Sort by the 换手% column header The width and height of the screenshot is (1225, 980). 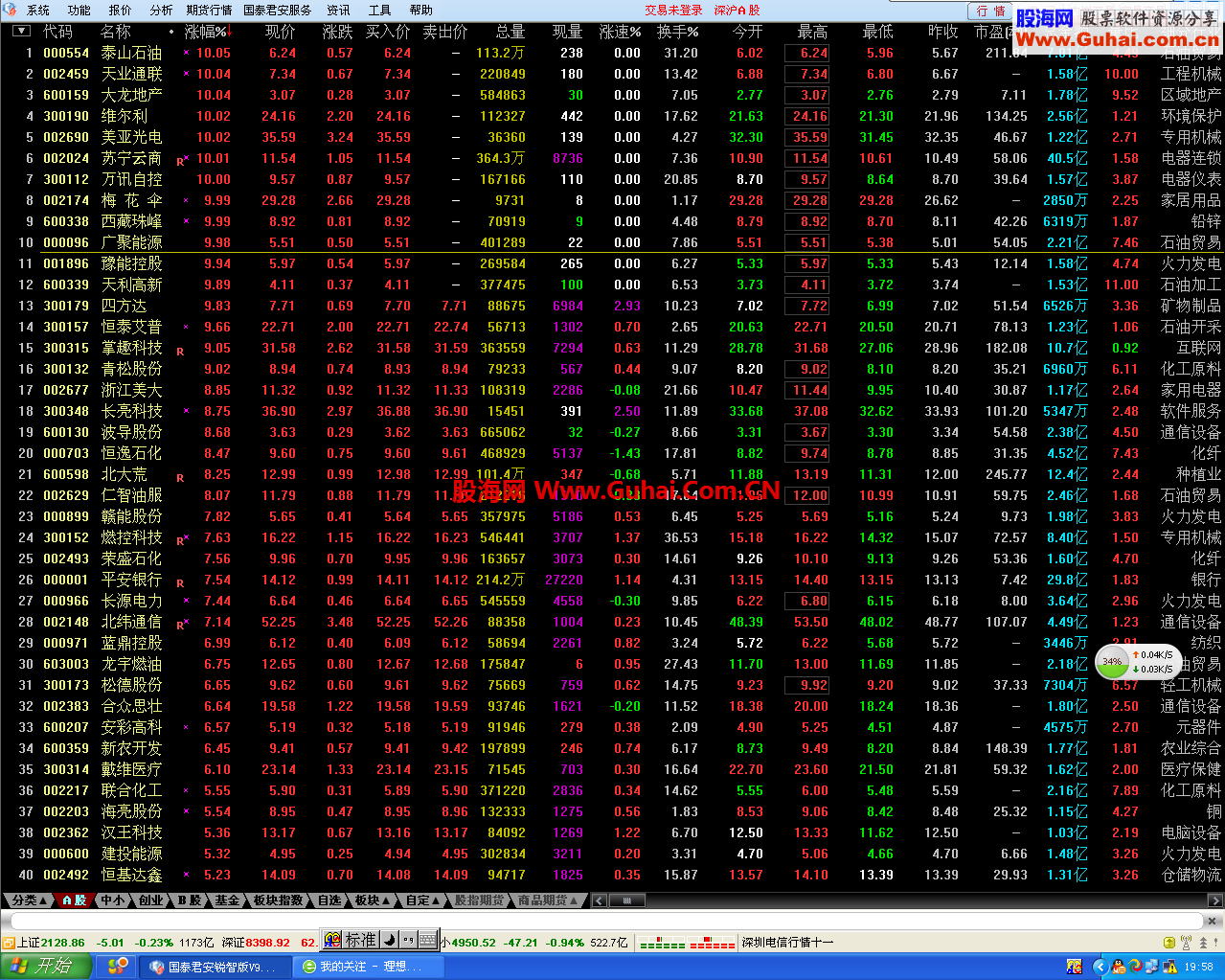[677, 32]
